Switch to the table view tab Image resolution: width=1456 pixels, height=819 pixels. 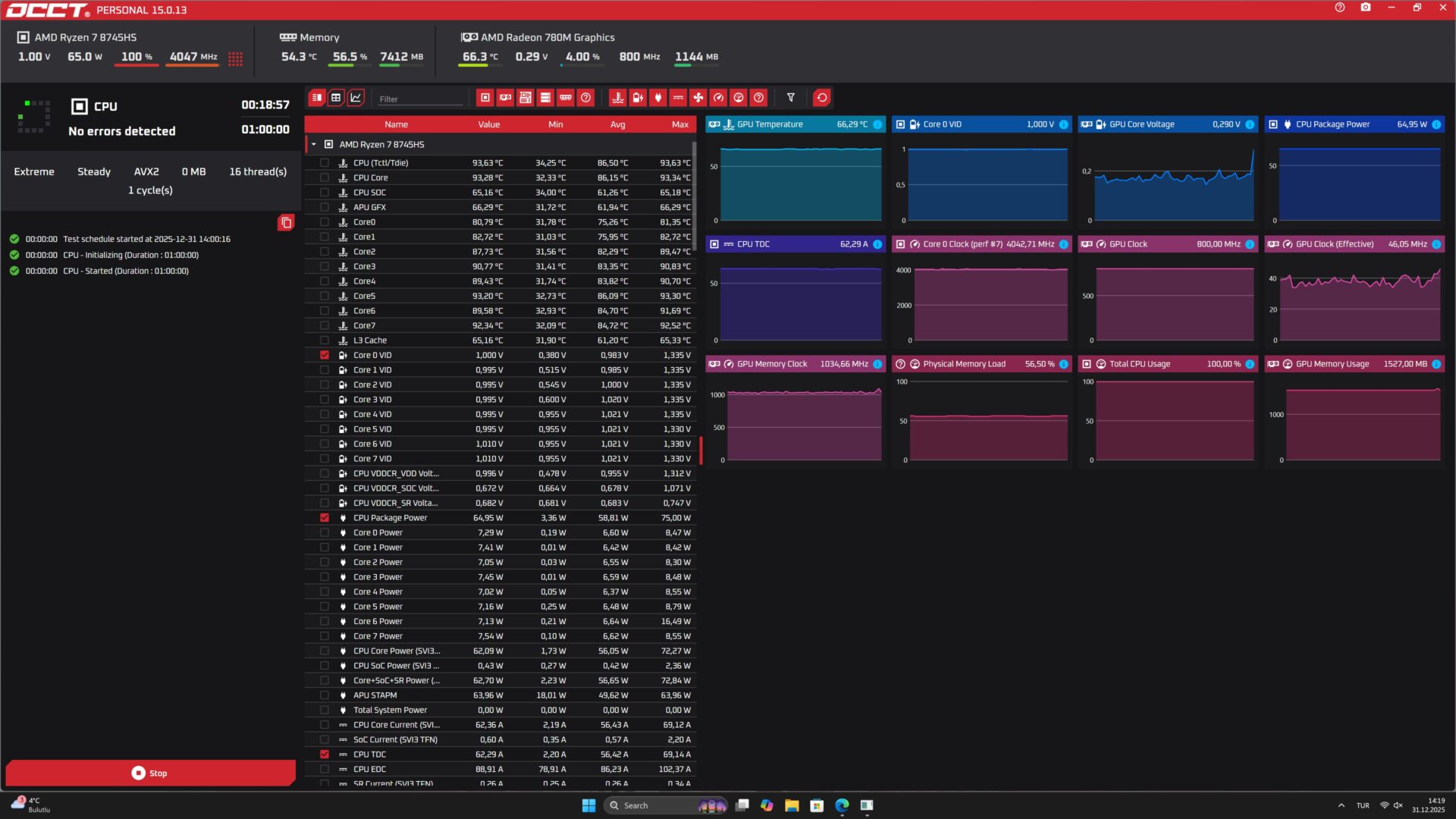click(336, 98)
